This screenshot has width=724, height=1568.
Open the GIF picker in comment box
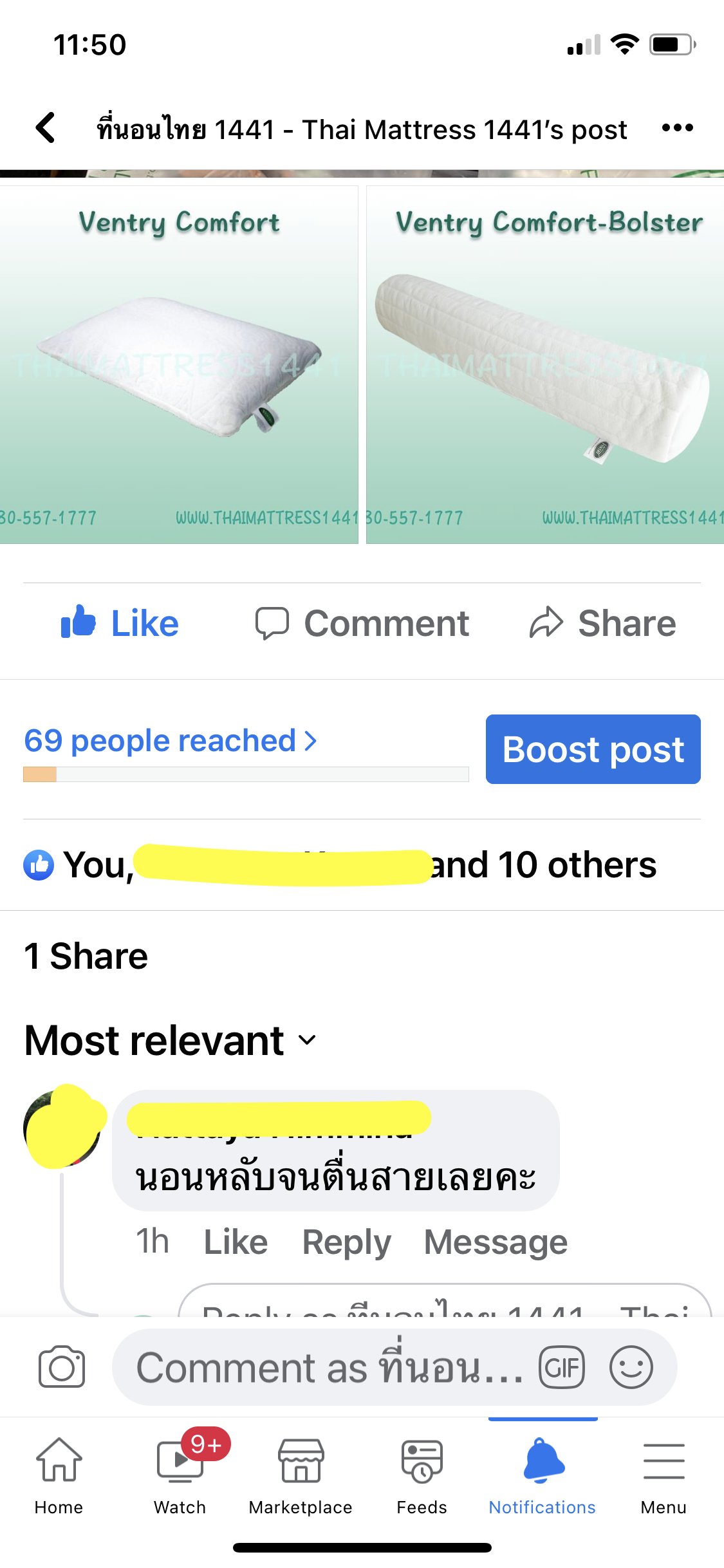click(x=562, y=1367)
